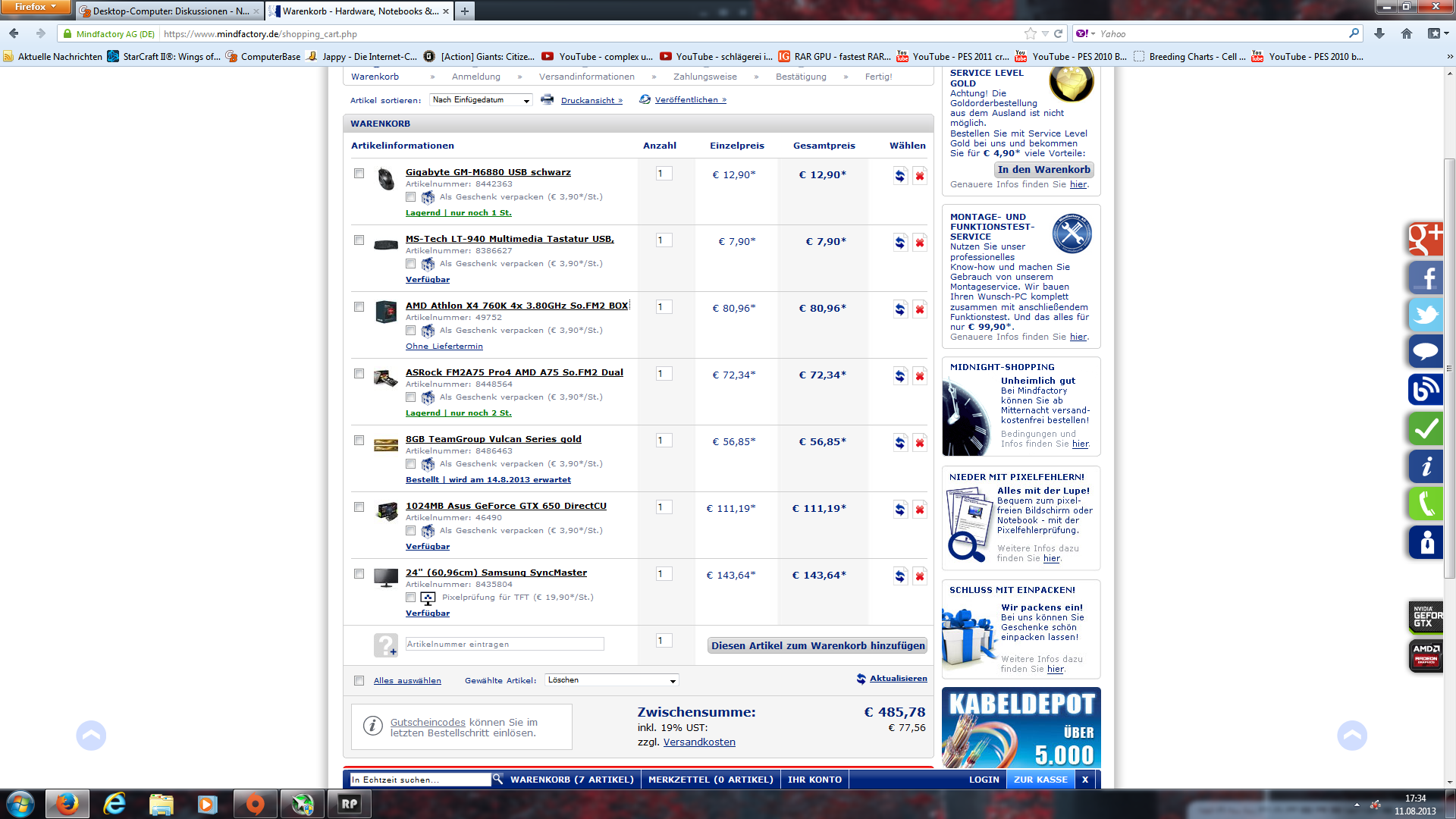Open the Yahoo search engine selector

[x=1086, y=33]
